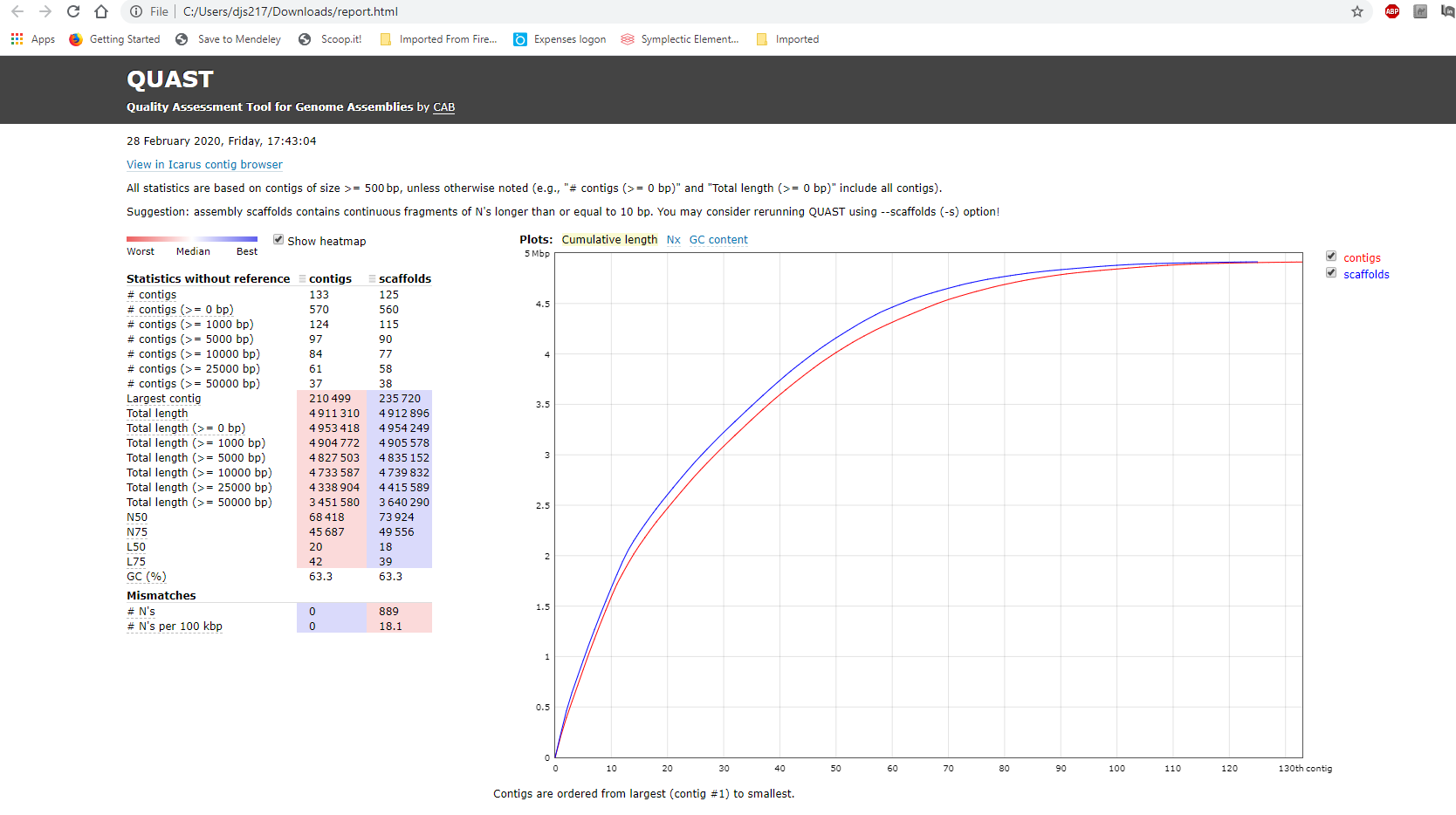Viewport: 1456px width, 815px height.
Task: Toggle the scaffolds plot series checkbox
Action: coord(1331,273)
